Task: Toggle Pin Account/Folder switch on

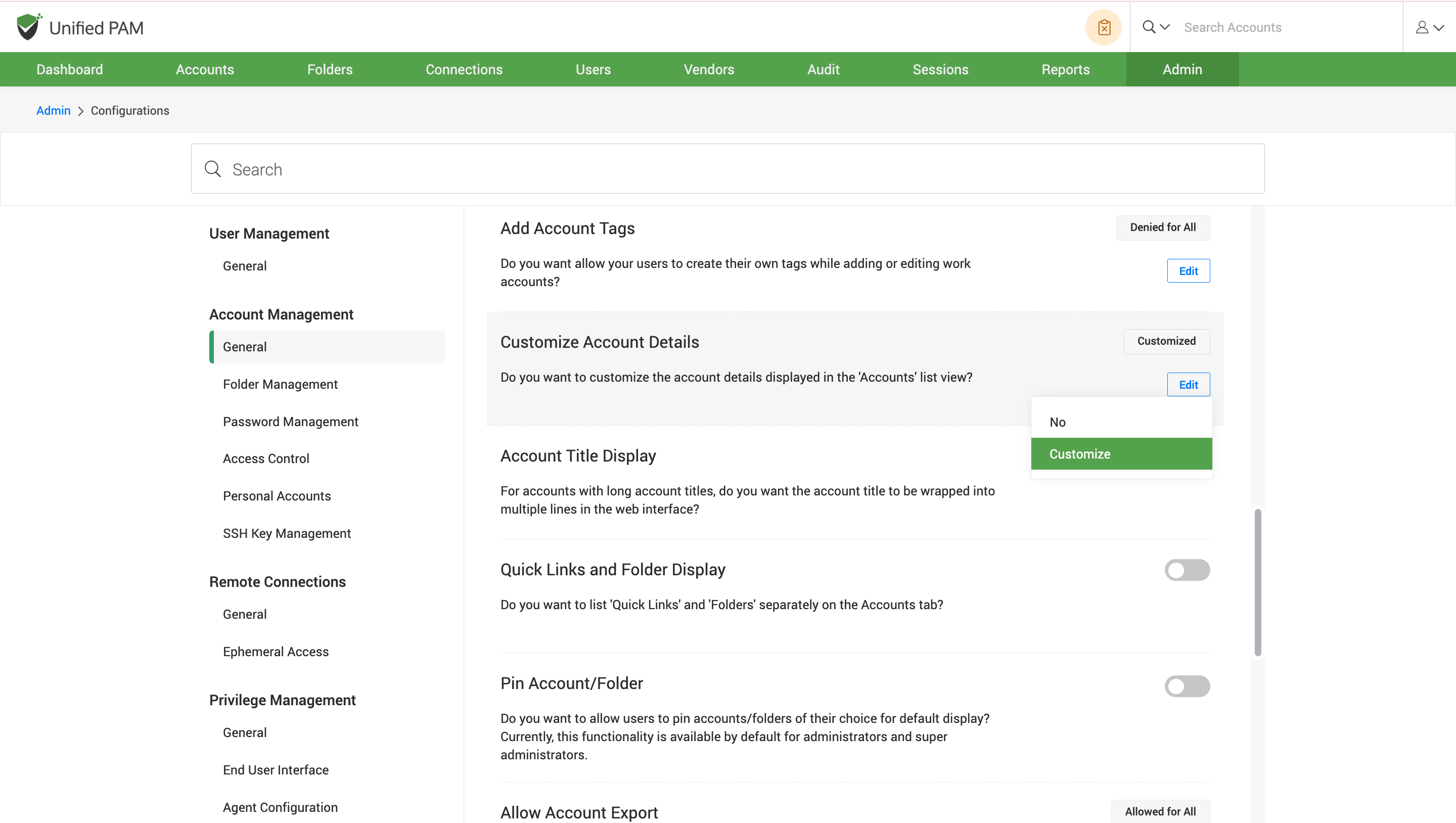Action: 1187,685
